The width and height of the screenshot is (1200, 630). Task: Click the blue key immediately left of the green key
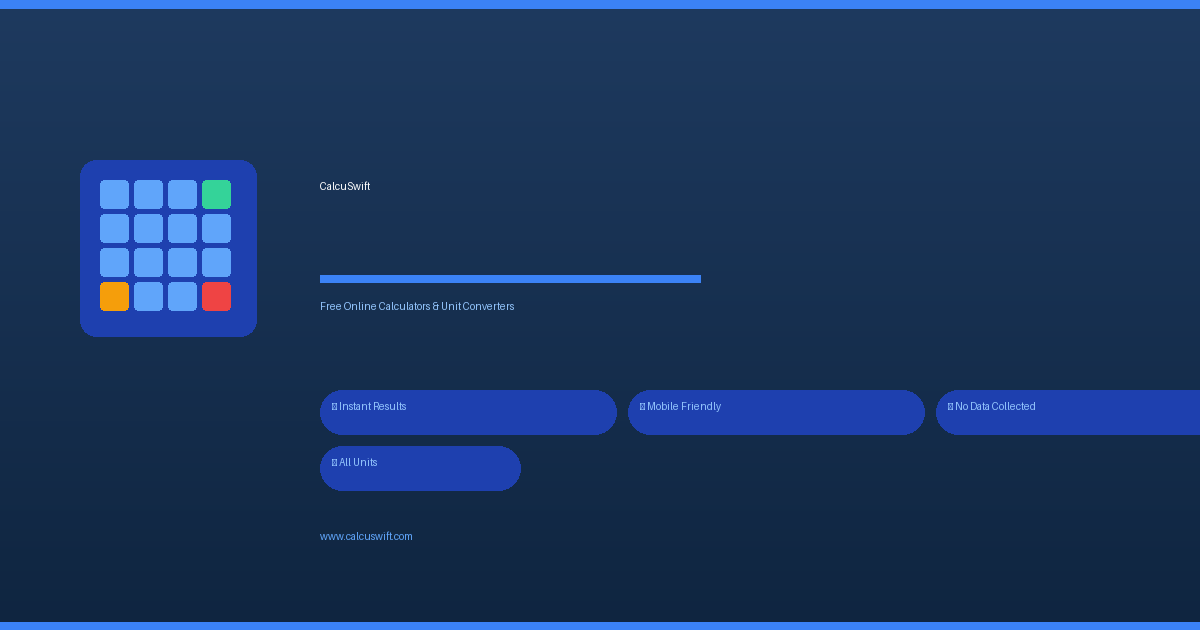tap(182, 194)
